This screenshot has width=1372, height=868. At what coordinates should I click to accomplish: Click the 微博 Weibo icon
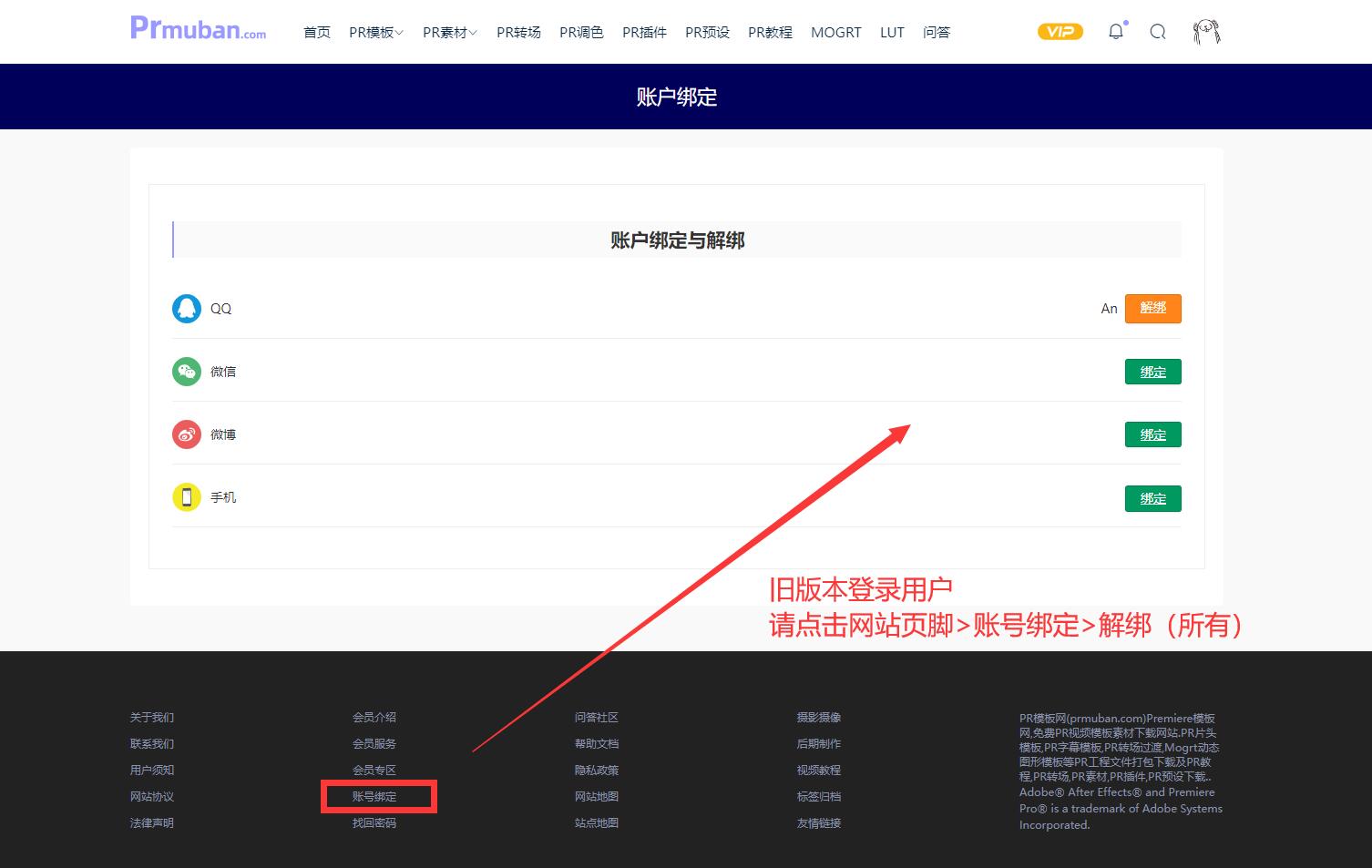click(186, 434)
